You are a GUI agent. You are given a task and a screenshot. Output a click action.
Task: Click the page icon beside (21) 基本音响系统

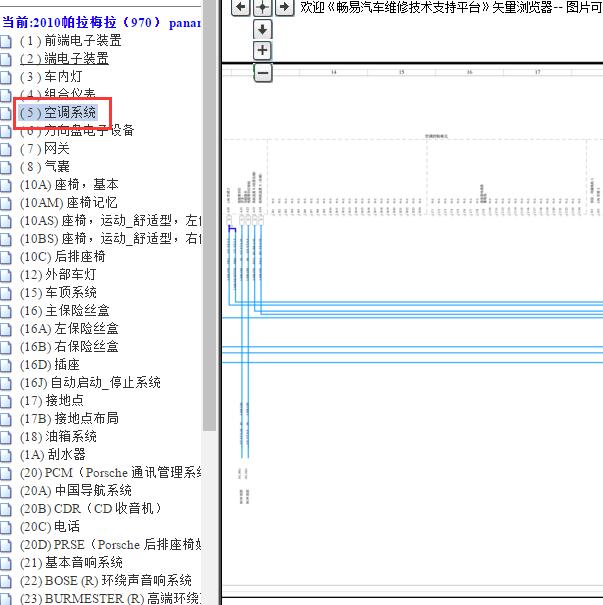point(5,563)
